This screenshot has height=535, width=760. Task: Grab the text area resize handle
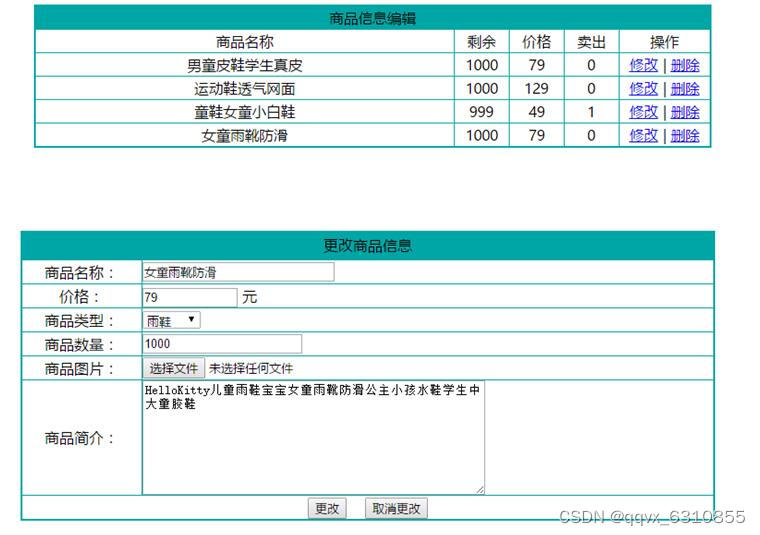[480, 490]
